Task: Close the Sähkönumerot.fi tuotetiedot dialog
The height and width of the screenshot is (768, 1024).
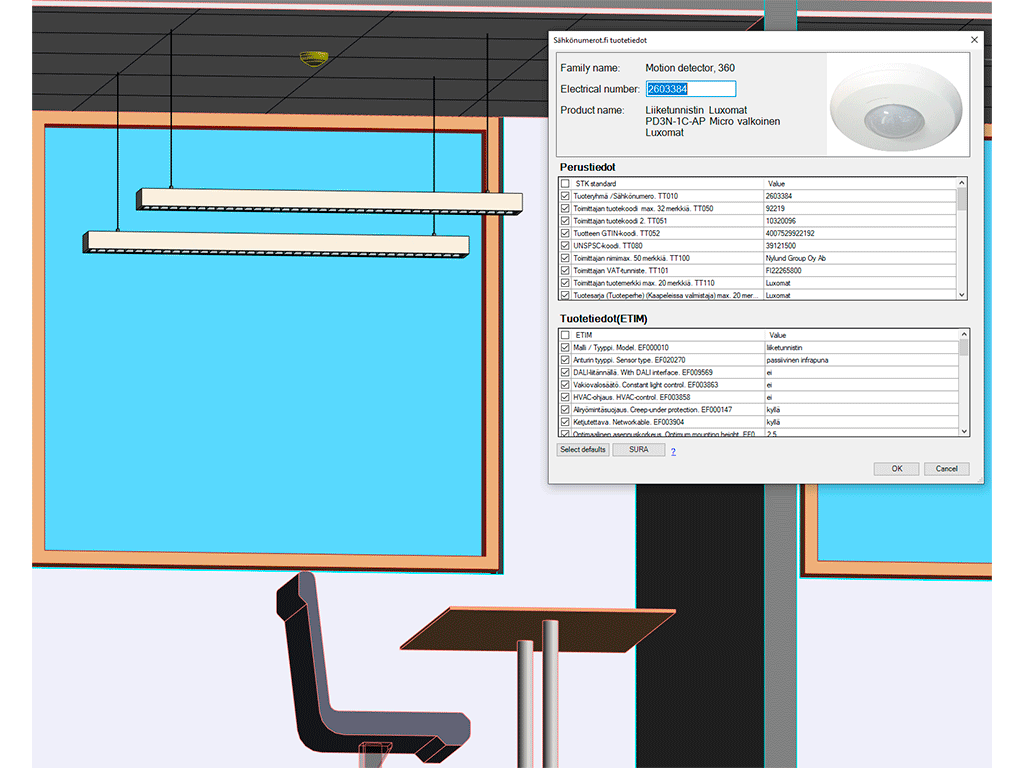Action: click(974, 40)
